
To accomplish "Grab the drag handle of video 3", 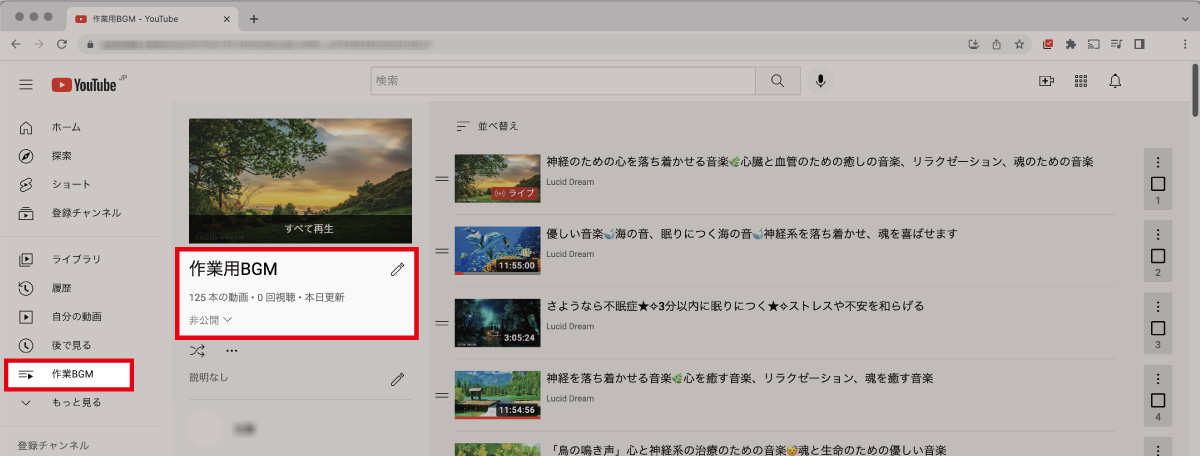I will (x=442, y=324).
